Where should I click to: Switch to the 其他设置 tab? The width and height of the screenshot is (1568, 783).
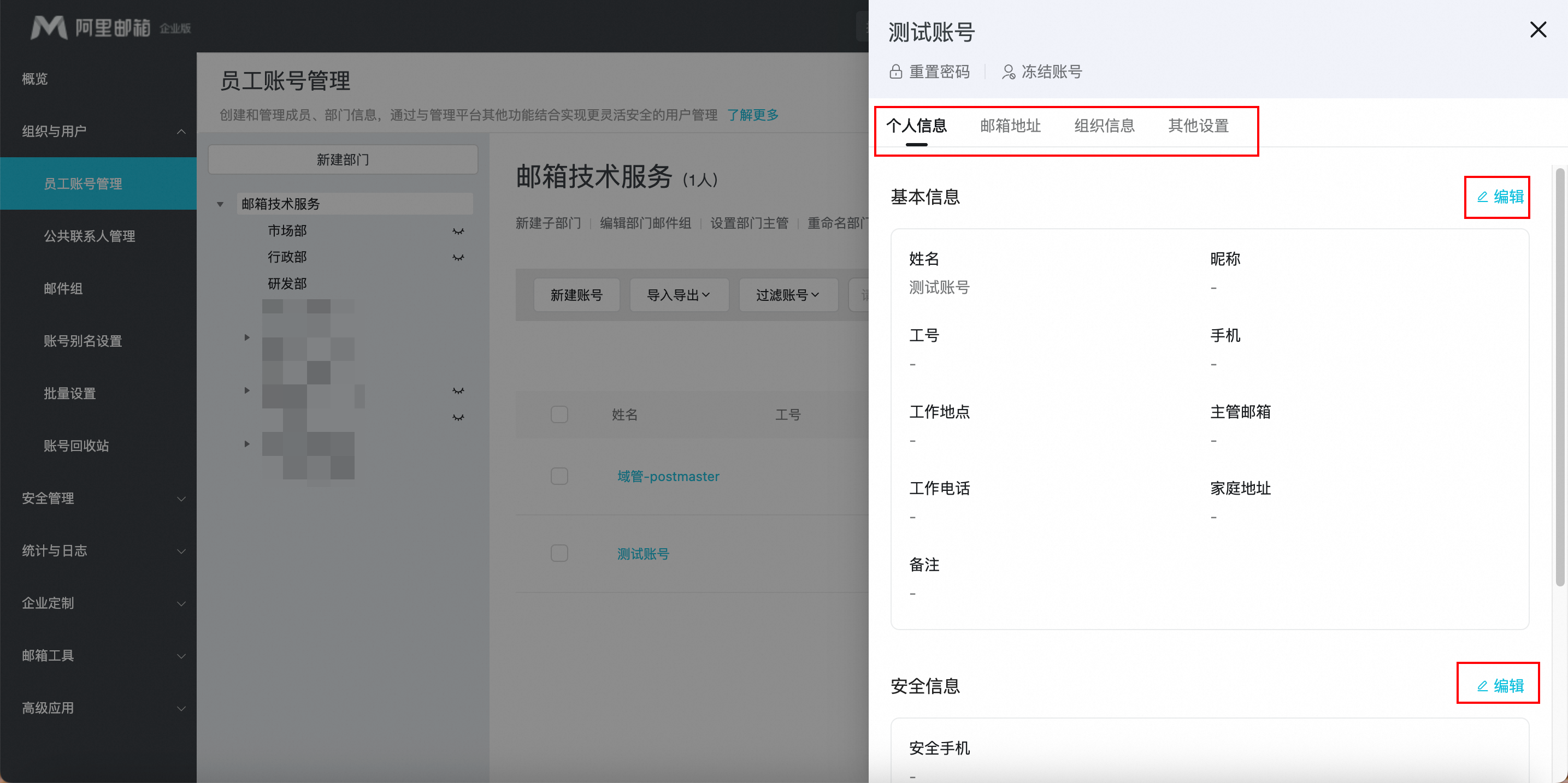(x=1198, y=126)
